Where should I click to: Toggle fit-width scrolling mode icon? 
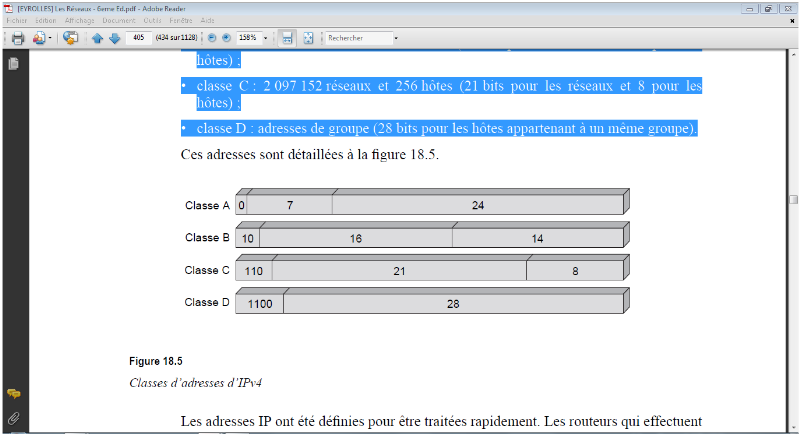tap(287, 38)
